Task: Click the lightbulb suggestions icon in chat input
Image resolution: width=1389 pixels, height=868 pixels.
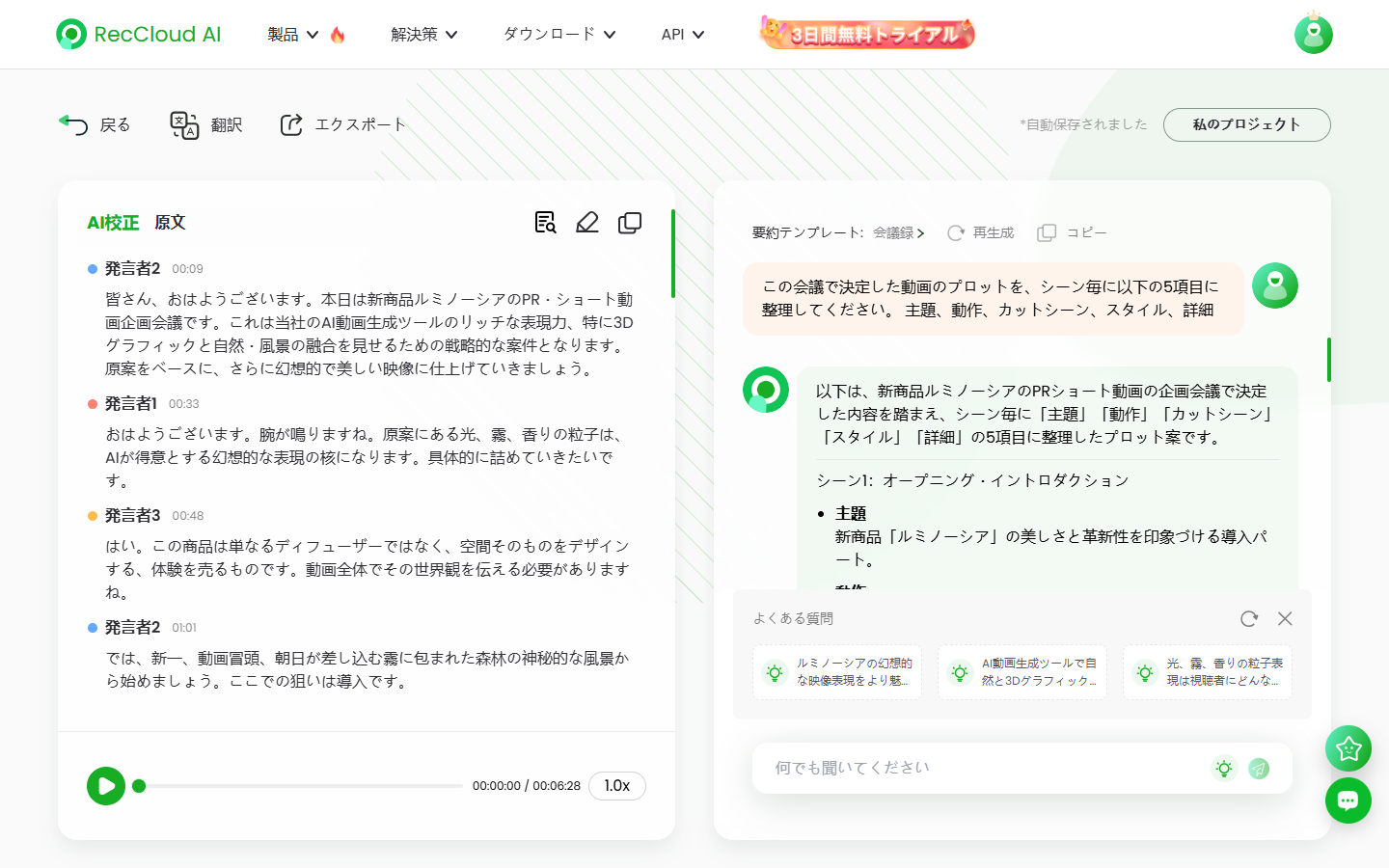Action: (1224, 769)
